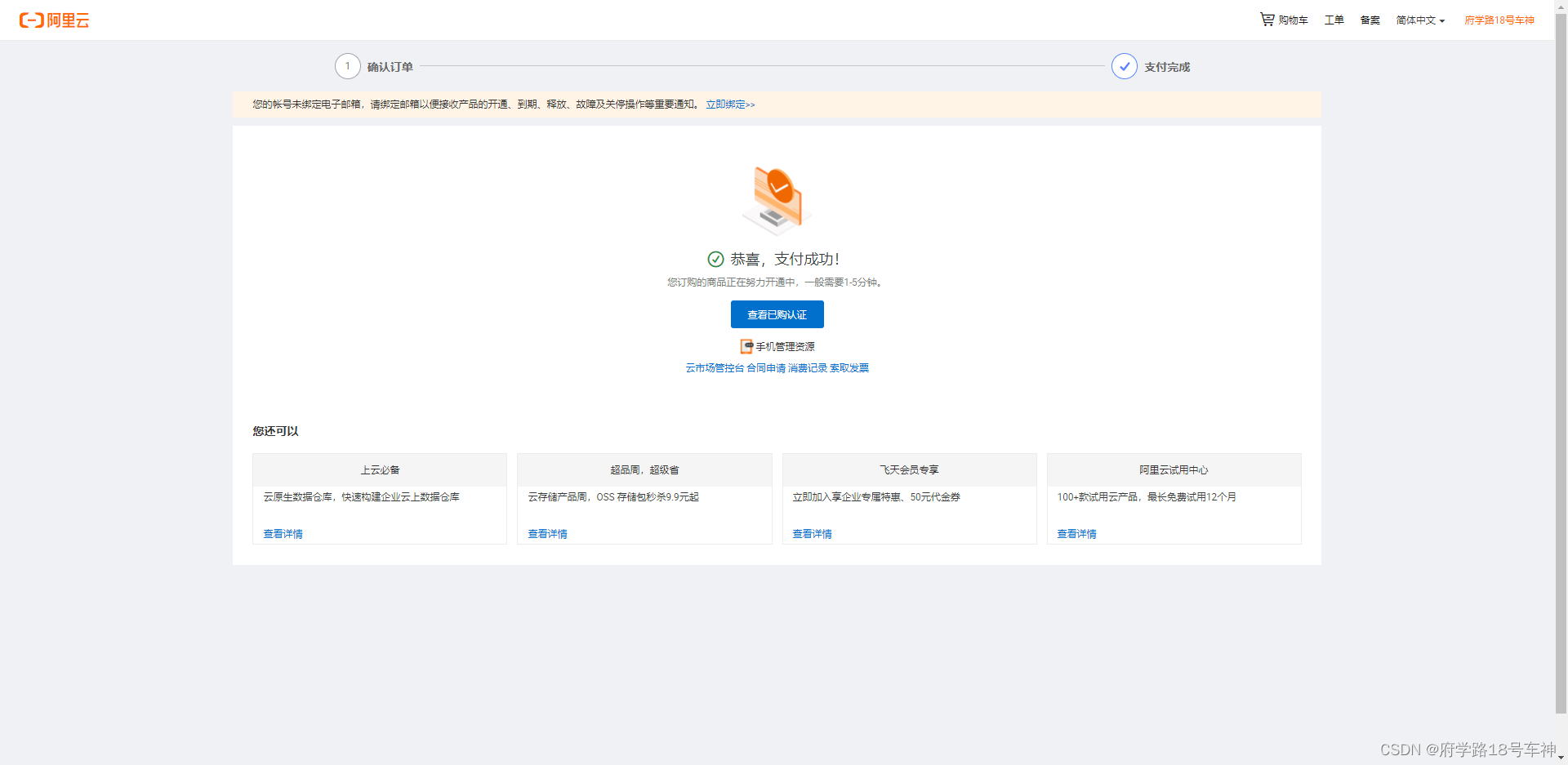Click the green payment success checkmark icon

click(x=715, y=259)
